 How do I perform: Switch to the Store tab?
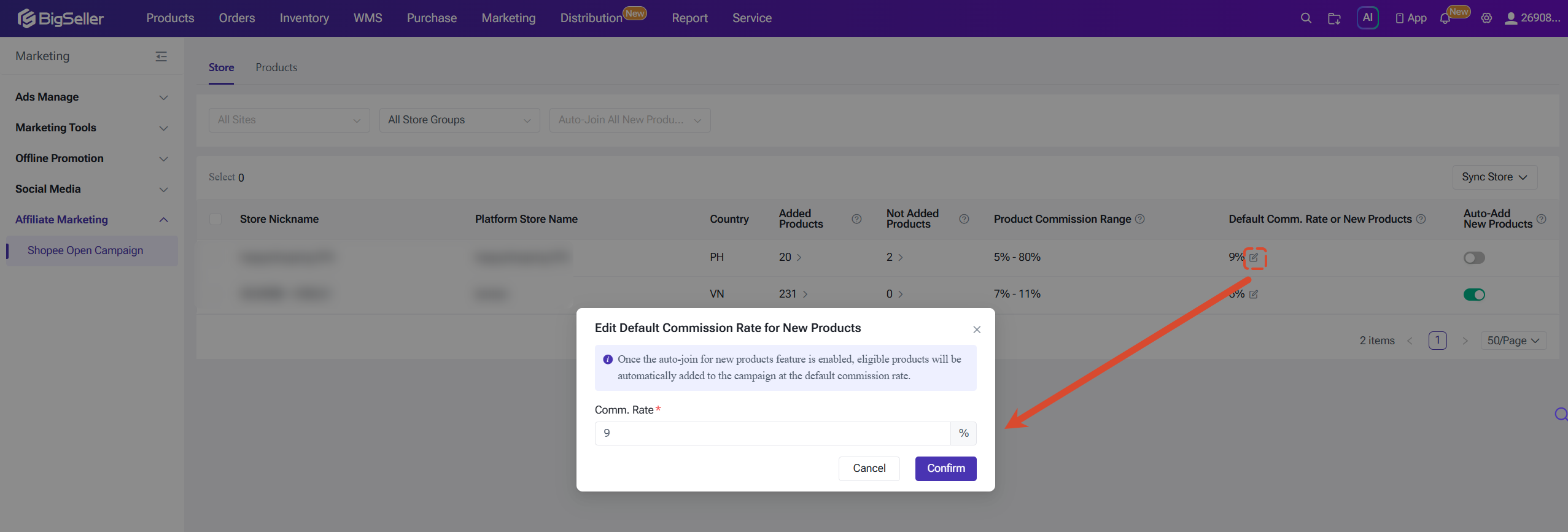click(x=221, y=67)
